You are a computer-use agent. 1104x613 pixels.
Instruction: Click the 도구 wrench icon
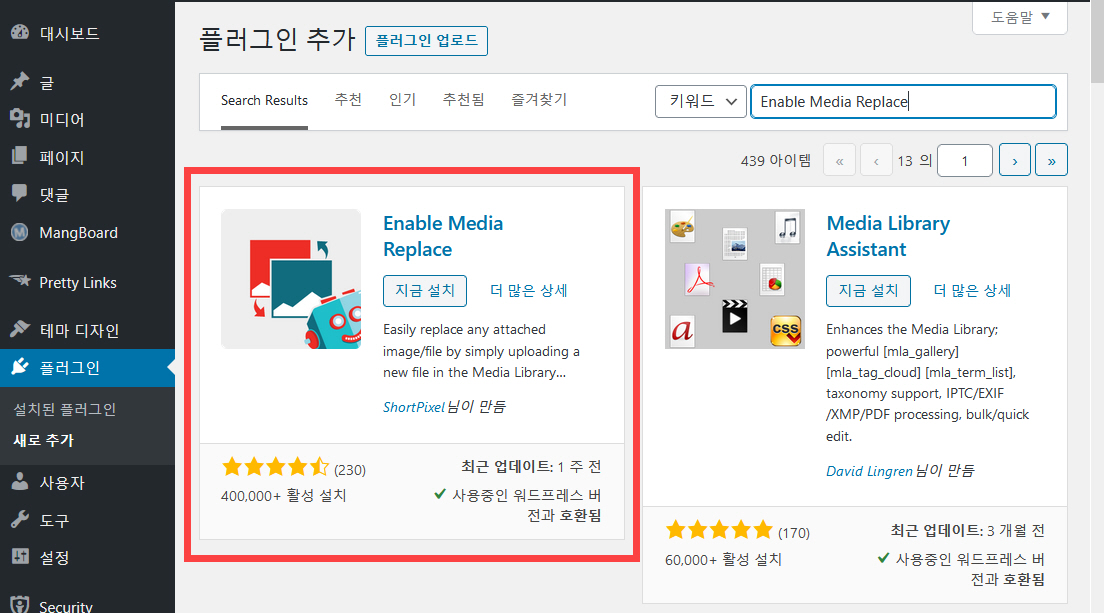20,520
